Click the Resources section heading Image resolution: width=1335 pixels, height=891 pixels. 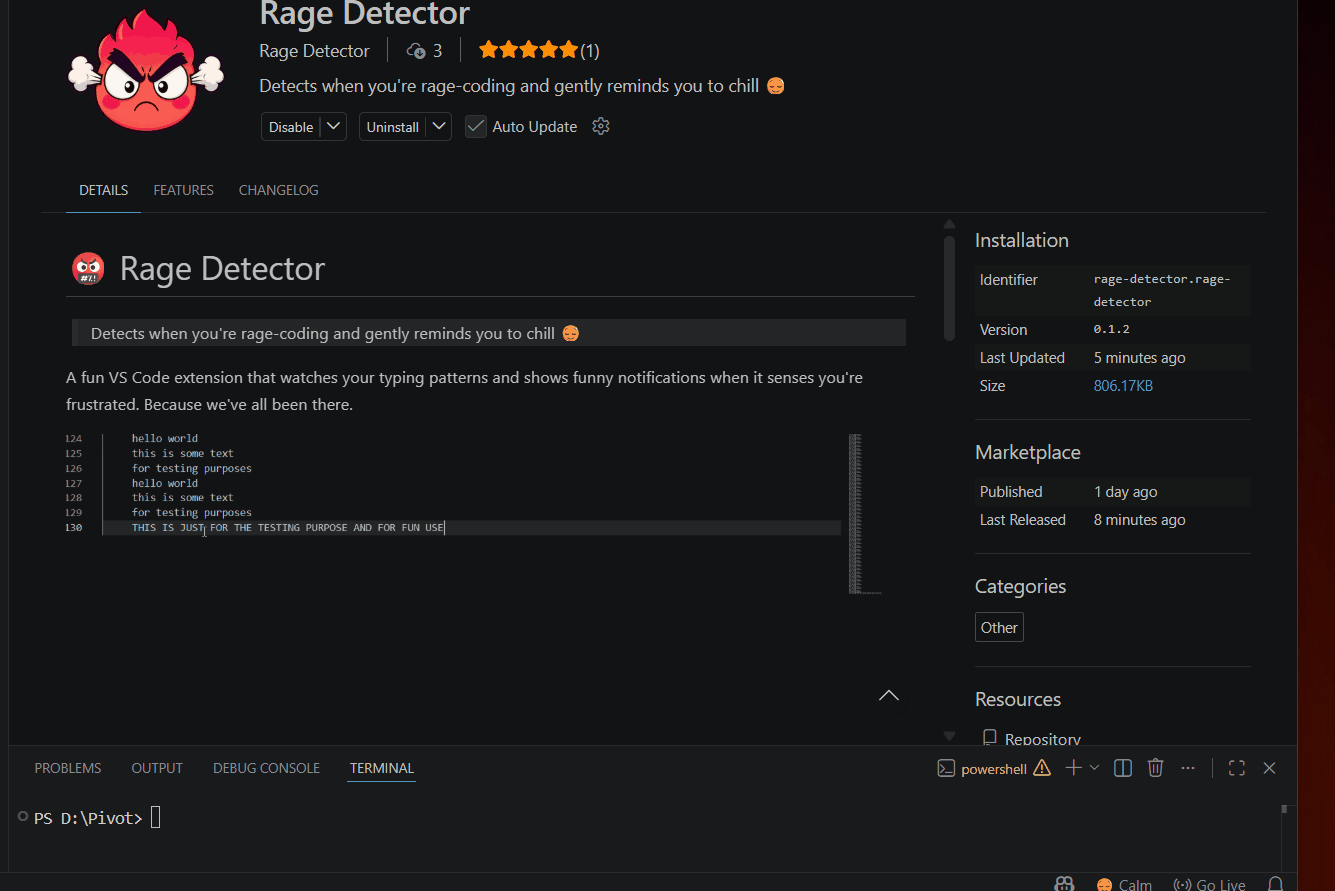(1018, 699)
